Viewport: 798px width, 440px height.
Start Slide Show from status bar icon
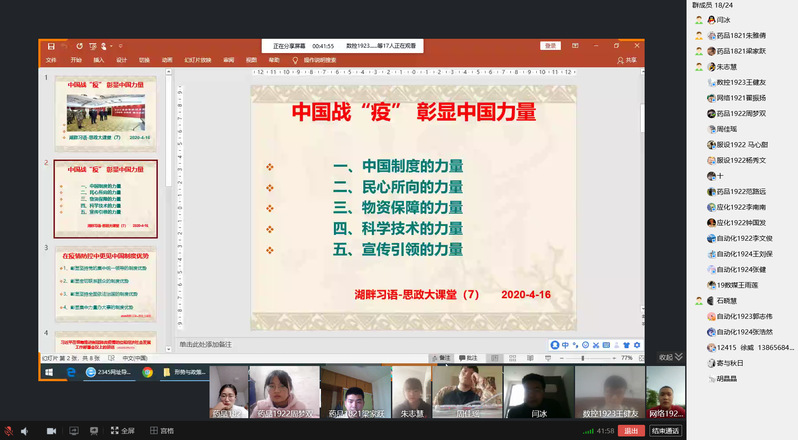548,358
